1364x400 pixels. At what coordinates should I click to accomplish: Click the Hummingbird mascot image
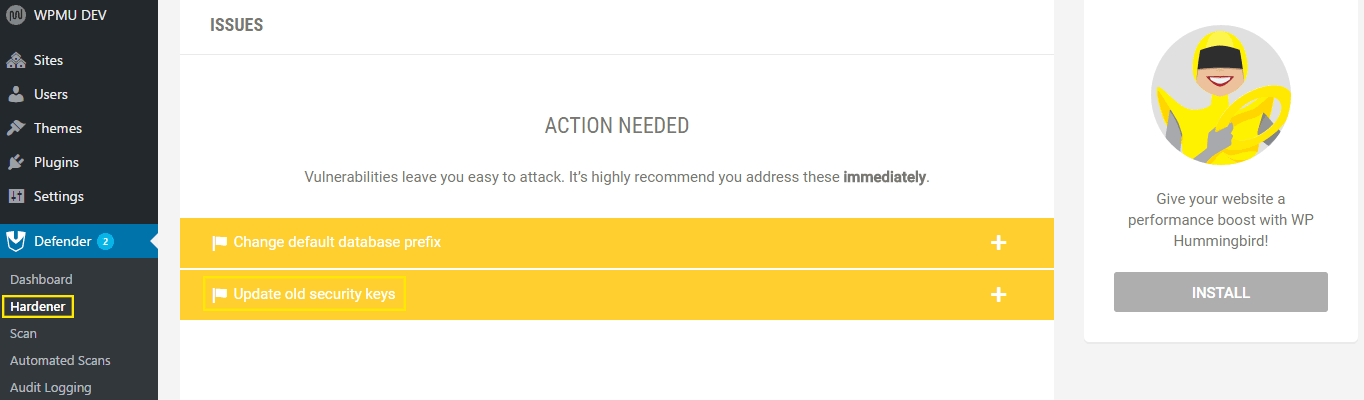click(x=1220, y=95)
